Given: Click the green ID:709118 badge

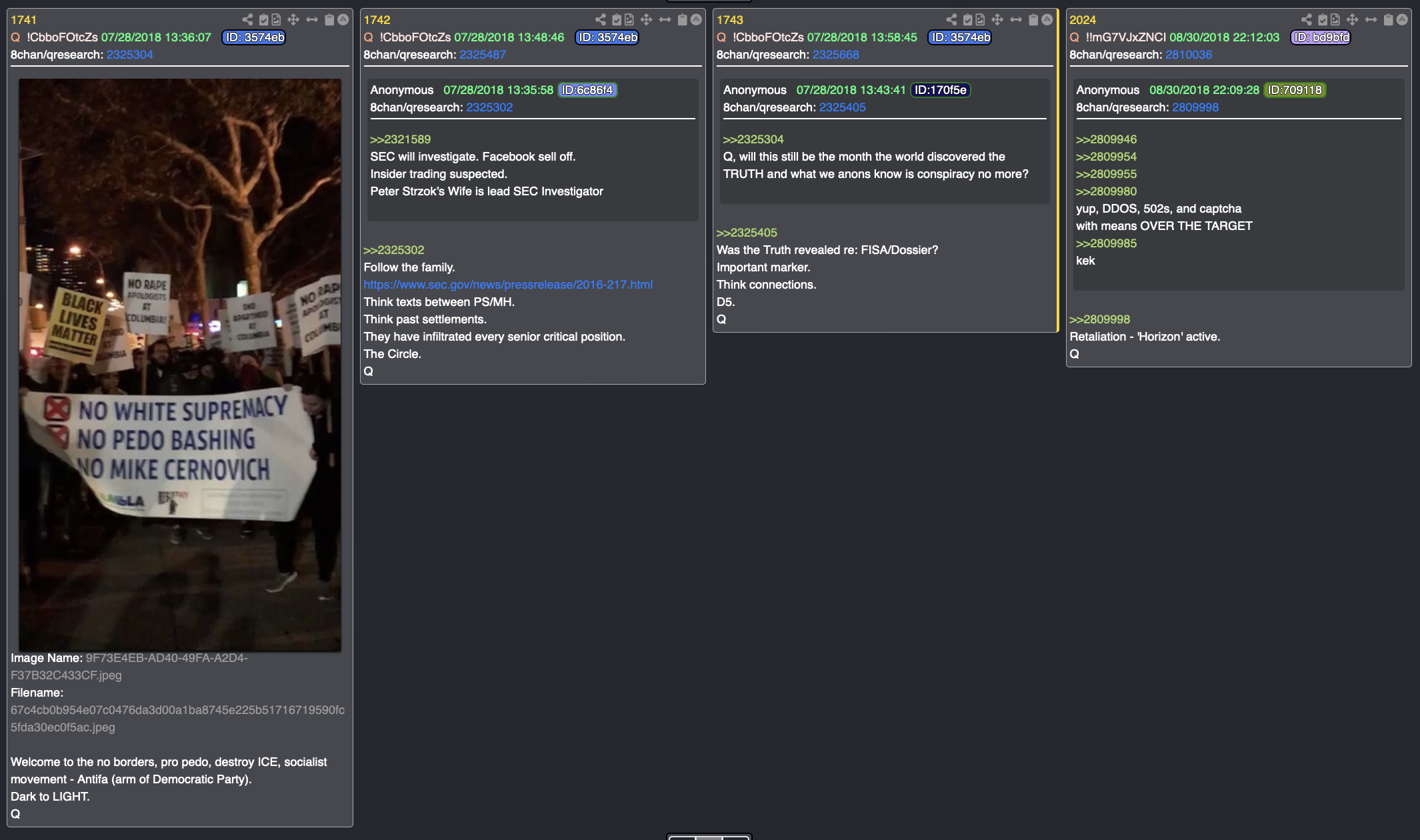Looking at the screenshot, I should 1295,90.
